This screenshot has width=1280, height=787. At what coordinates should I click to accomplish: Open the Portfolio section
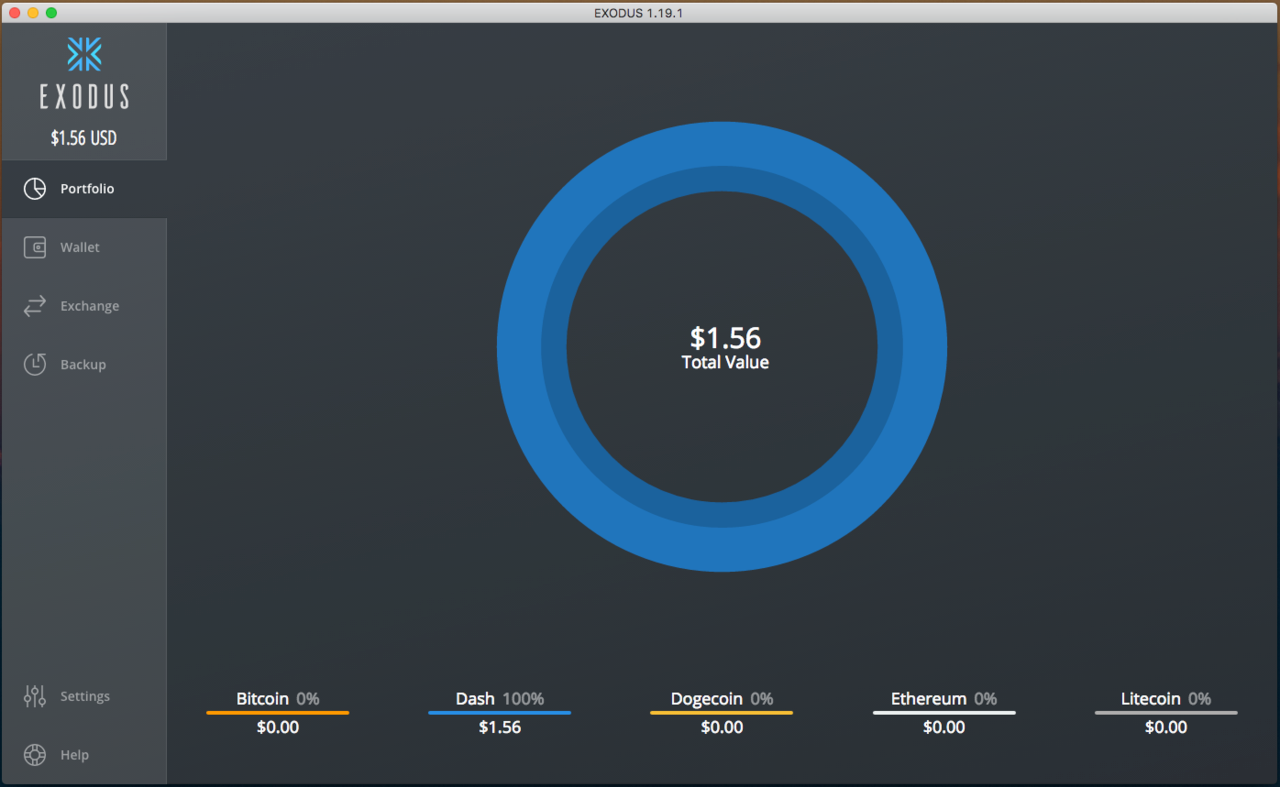[84, 189]
